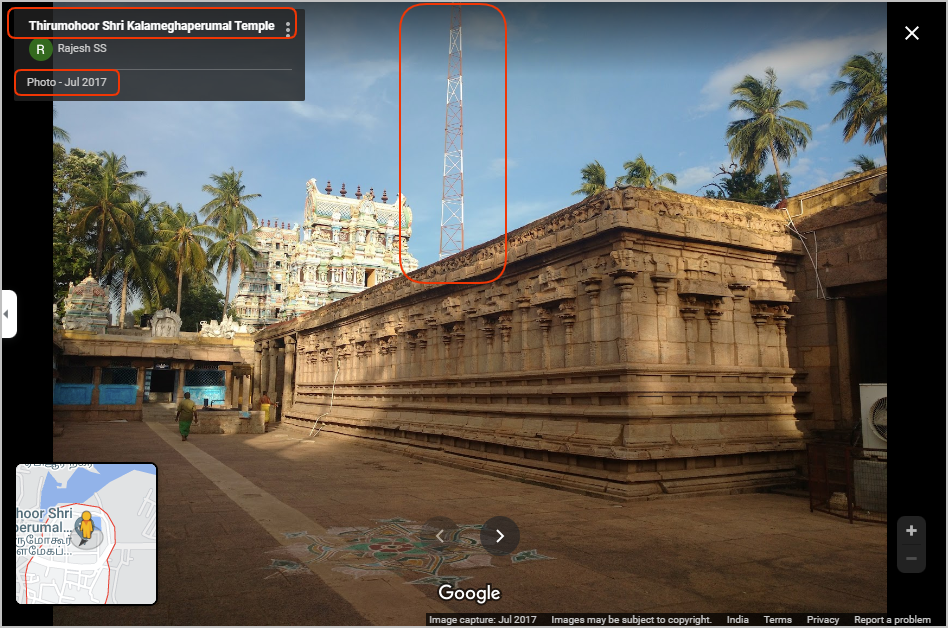Image resolution: width=948 pixels, height=628 pixels.
Task: Click the temple label on the minimap
Action: 44,531
